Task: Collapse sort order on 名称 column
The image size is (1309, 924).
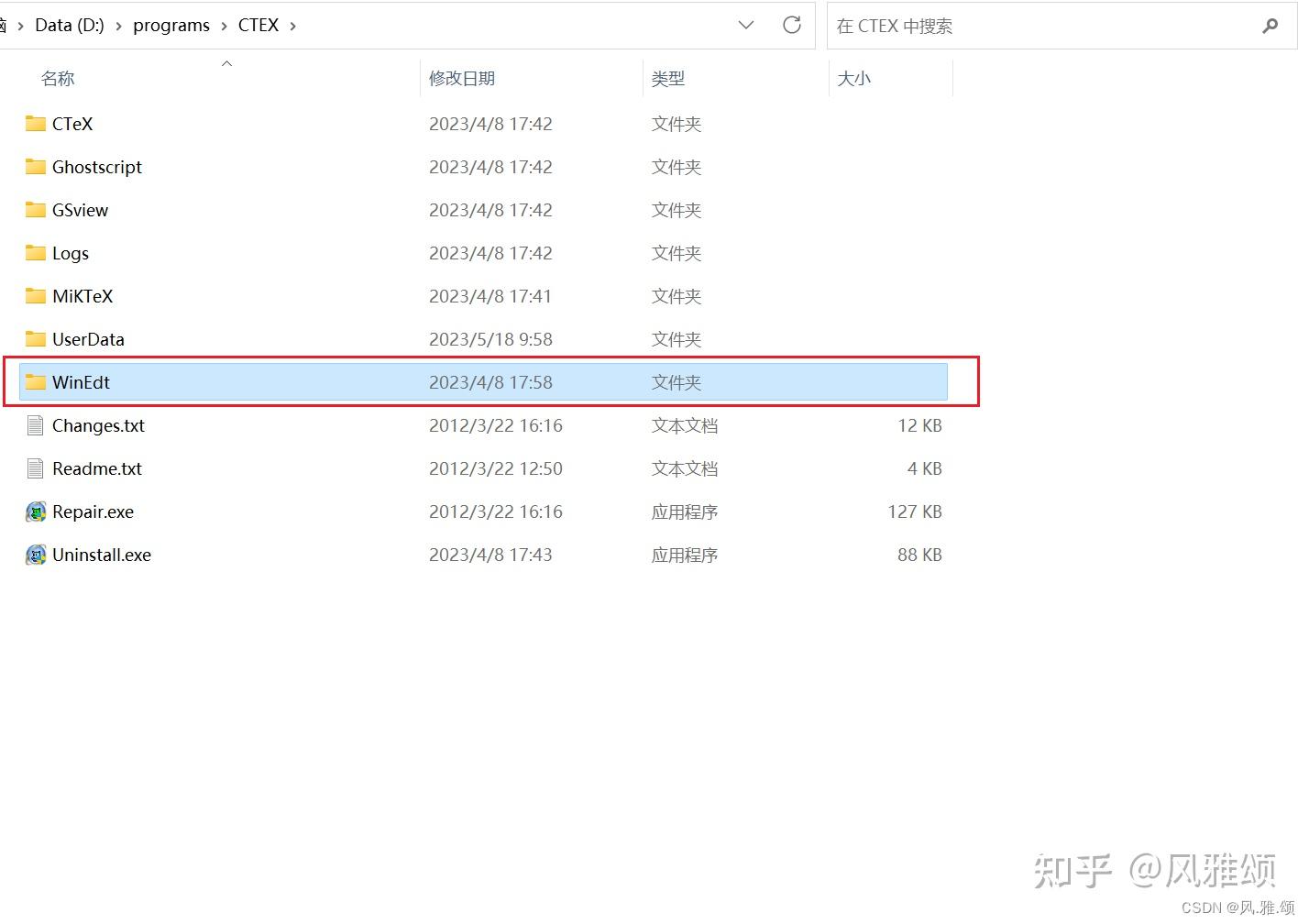Action: [x=226, y=64]
